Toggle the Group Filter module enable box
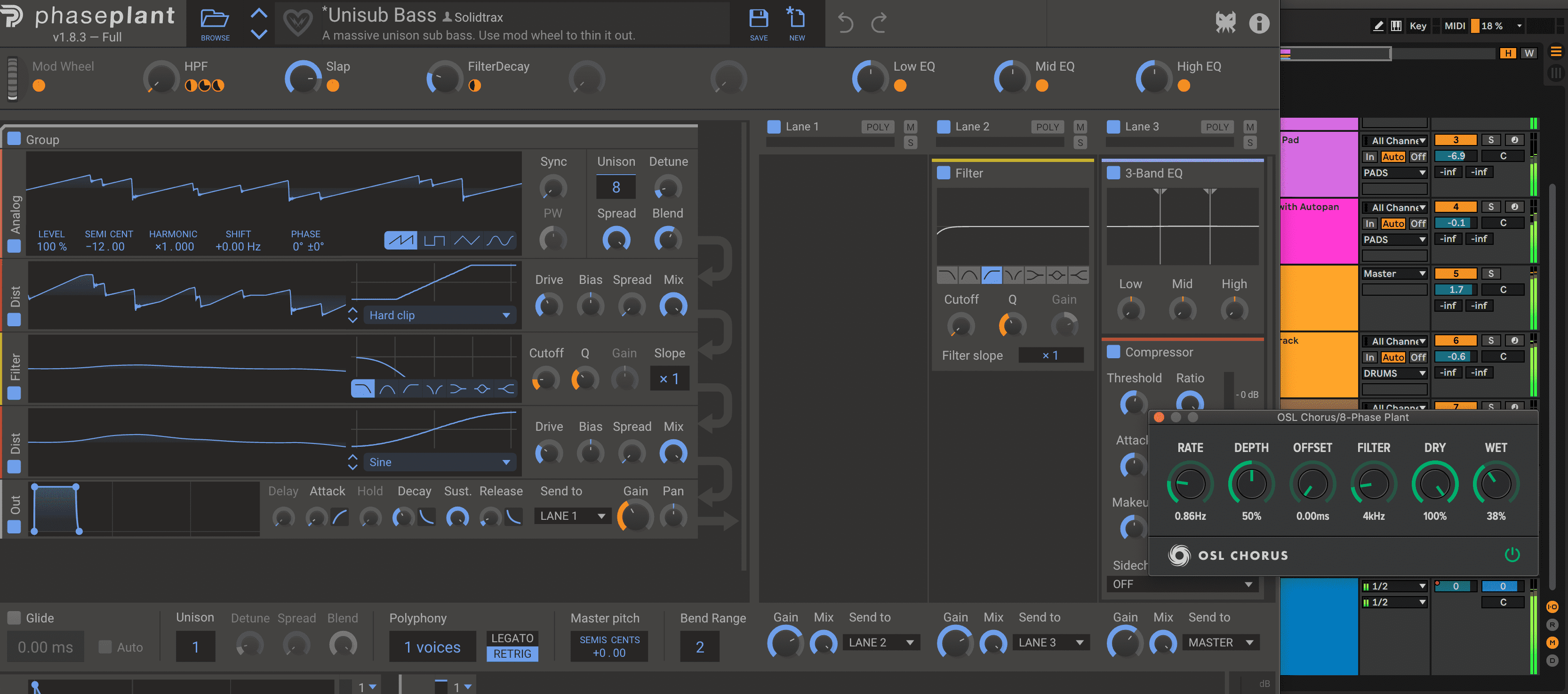Viewport: 1568px width, 694px height. pyautogui.click(x=14, y=393)
